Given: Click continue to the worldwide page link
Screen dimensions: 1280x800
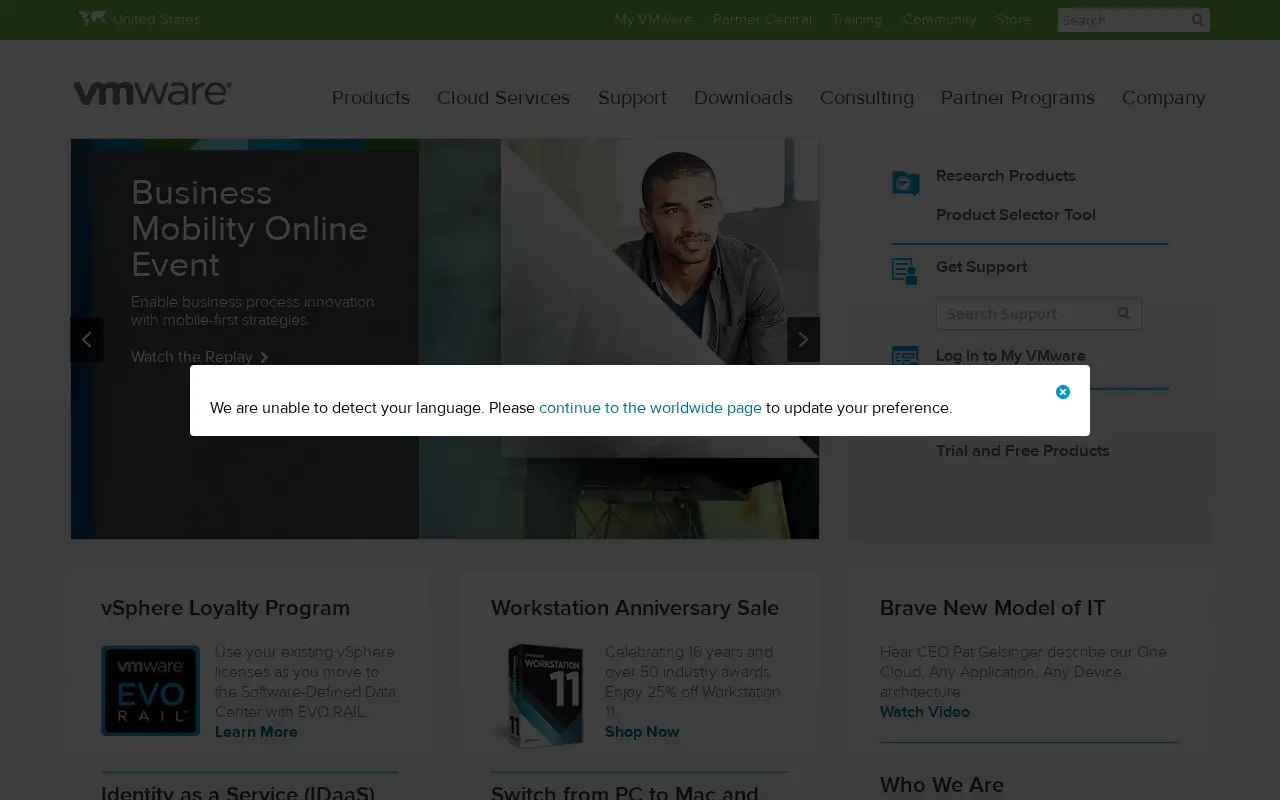Looking at the screenshot, I should tap(650, 408).
